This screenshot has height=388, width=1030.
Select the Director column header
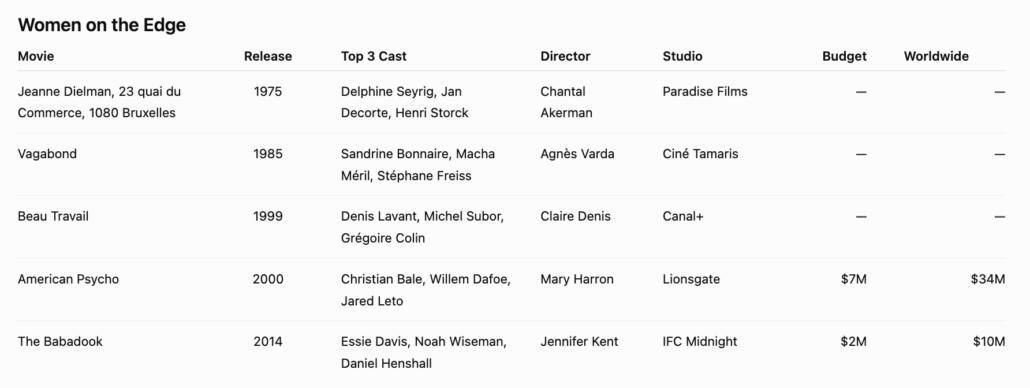pyautogui.click(x=566, y=56)
